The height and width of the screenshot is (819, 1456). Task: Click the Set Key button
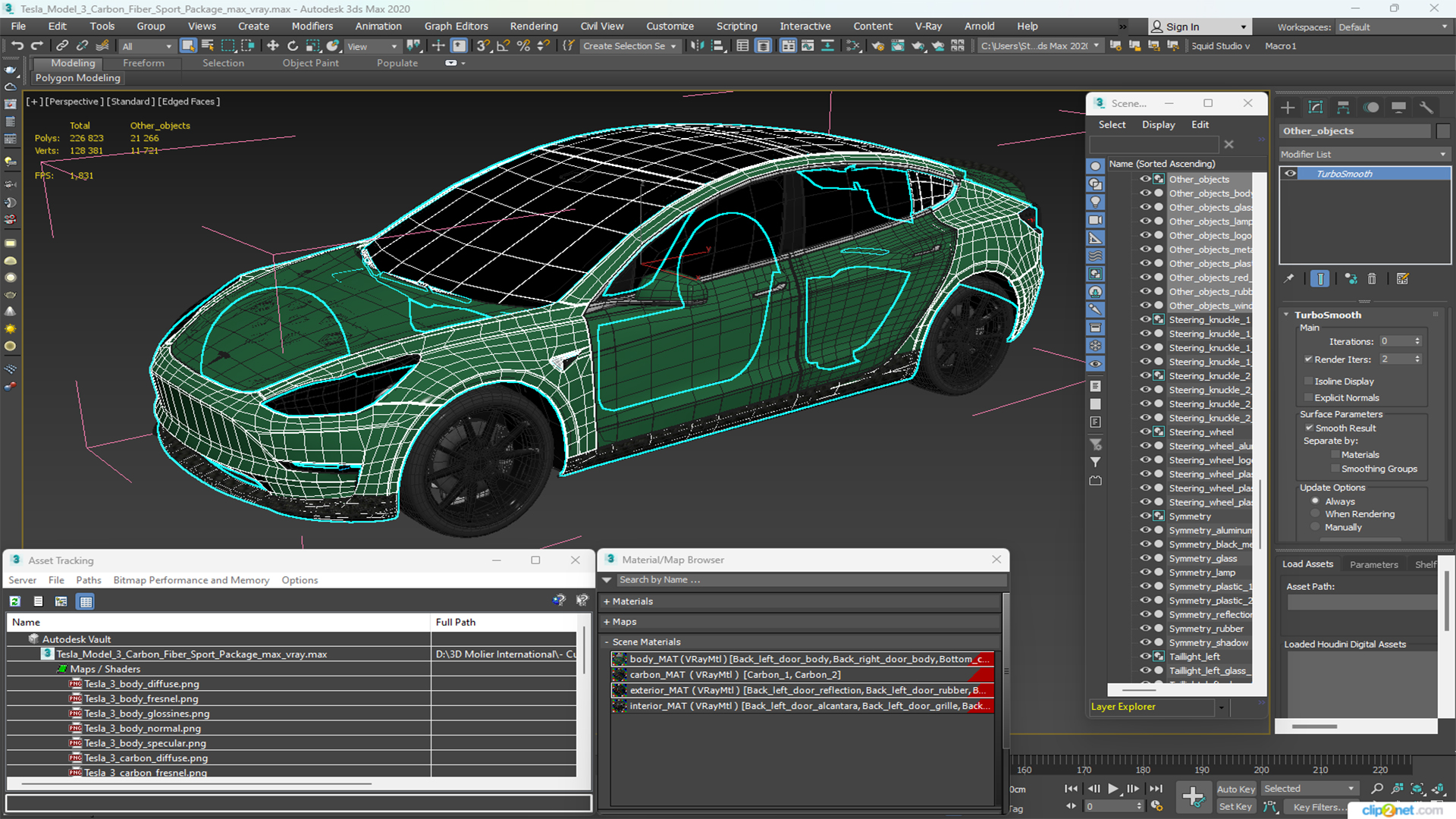click(1235, 807)
